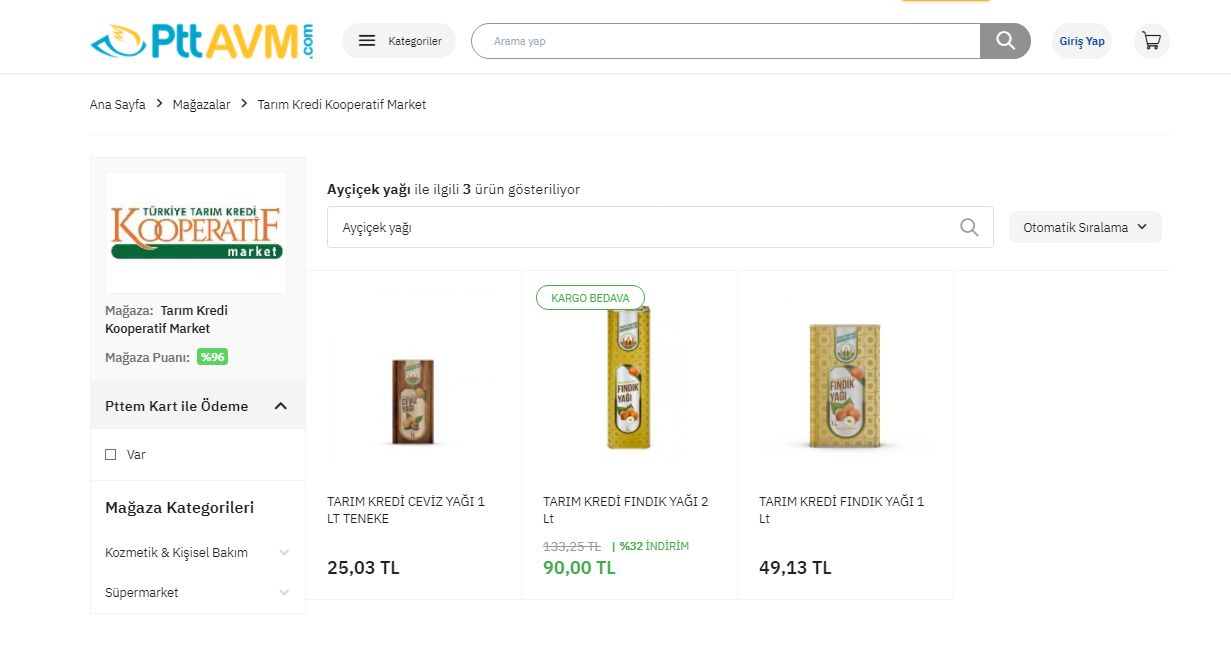The height and width of the screenshot is (654, 1231).
Task: Click the store search magnifier icon
Action: (968, 227)
